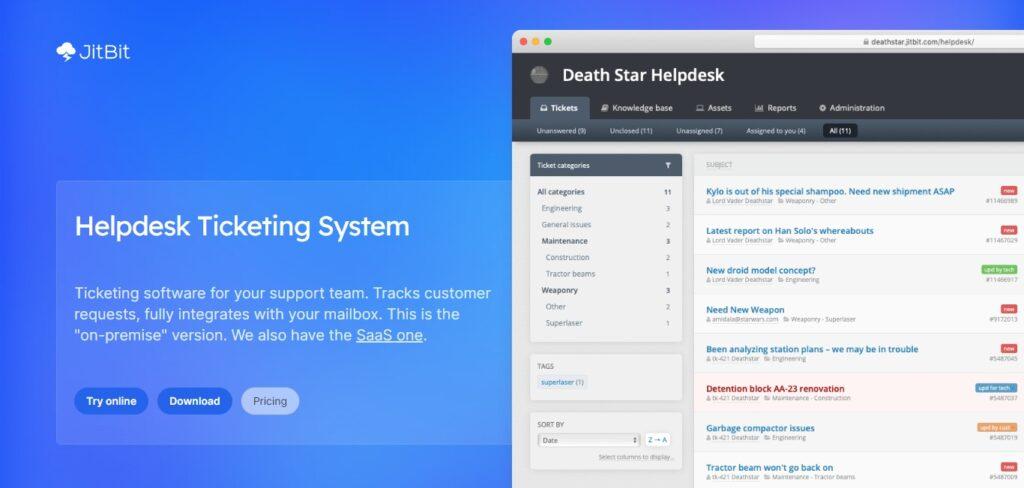
Task: Show Unclosed (11) tickets
Action: [x=631, y=131]
